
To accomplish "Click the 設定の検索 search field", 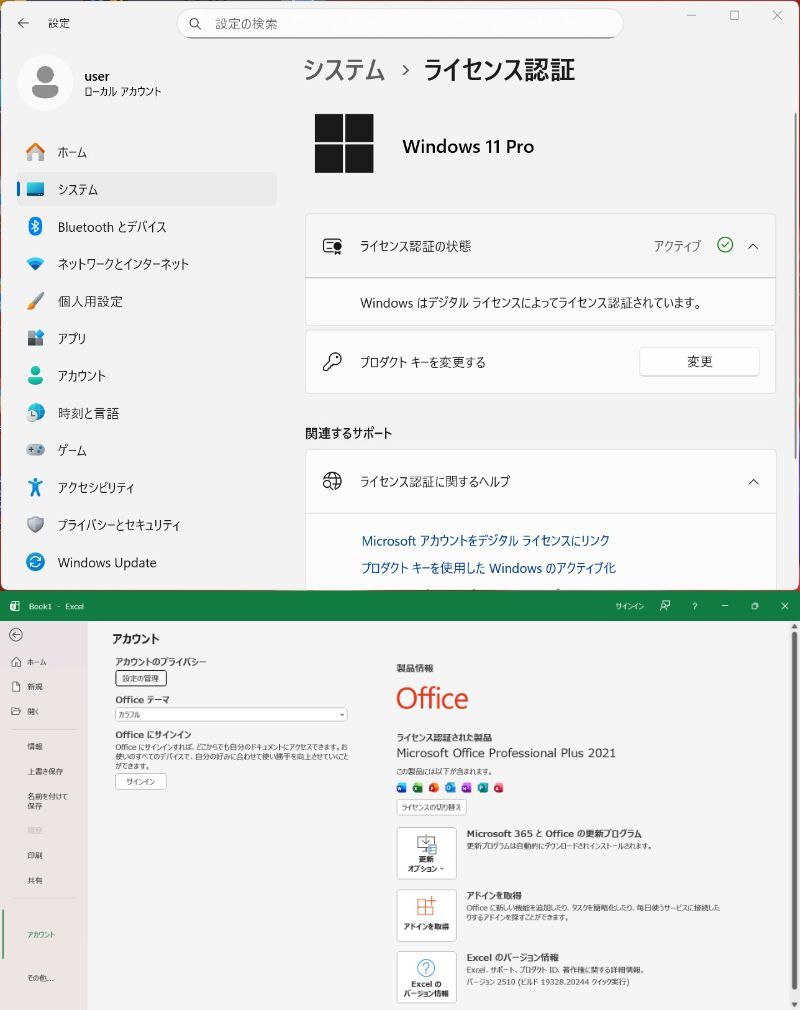I will coord(400,23).
